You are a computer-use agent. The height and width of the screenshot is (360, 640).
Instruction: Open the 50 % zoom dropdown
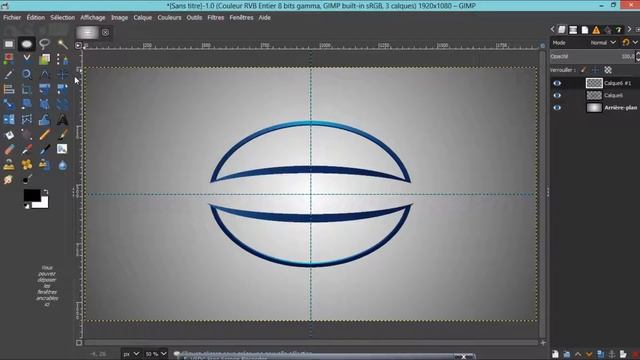tap(156, 354)
